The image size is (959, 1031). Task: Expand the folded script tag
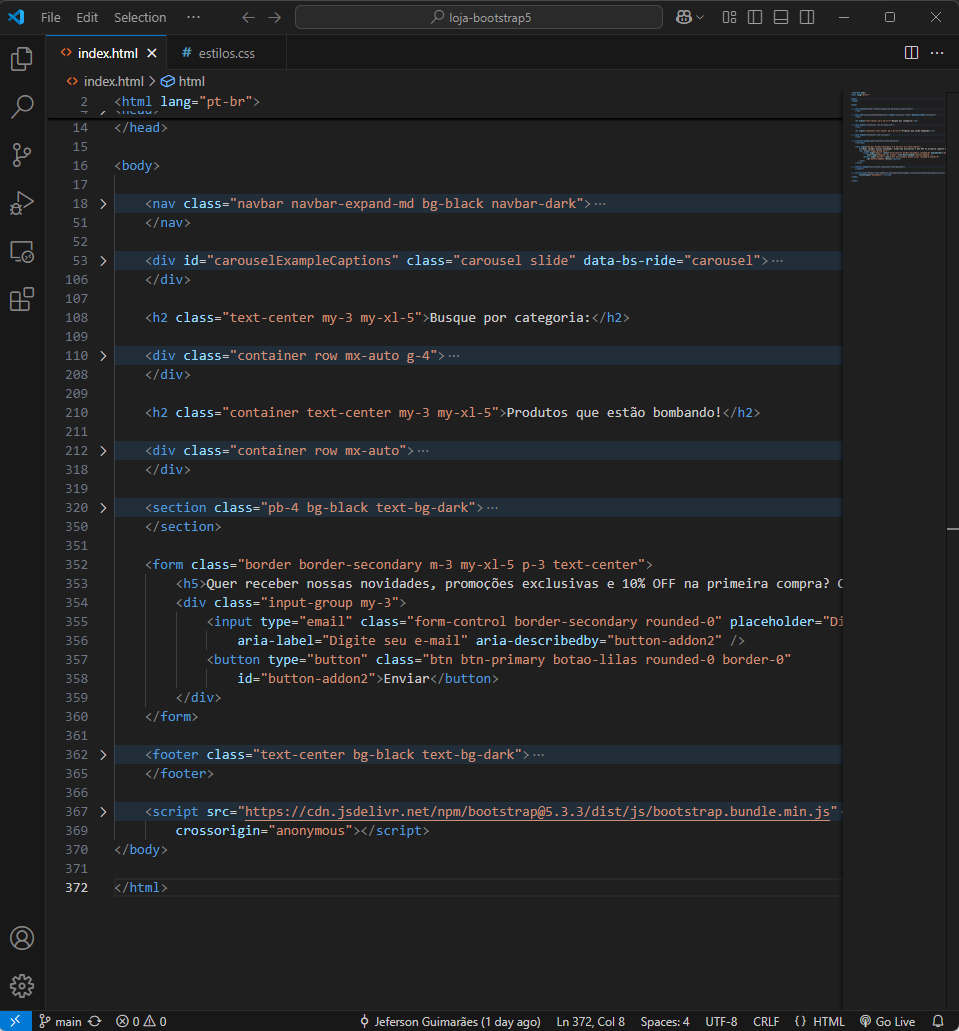point(103,812)
